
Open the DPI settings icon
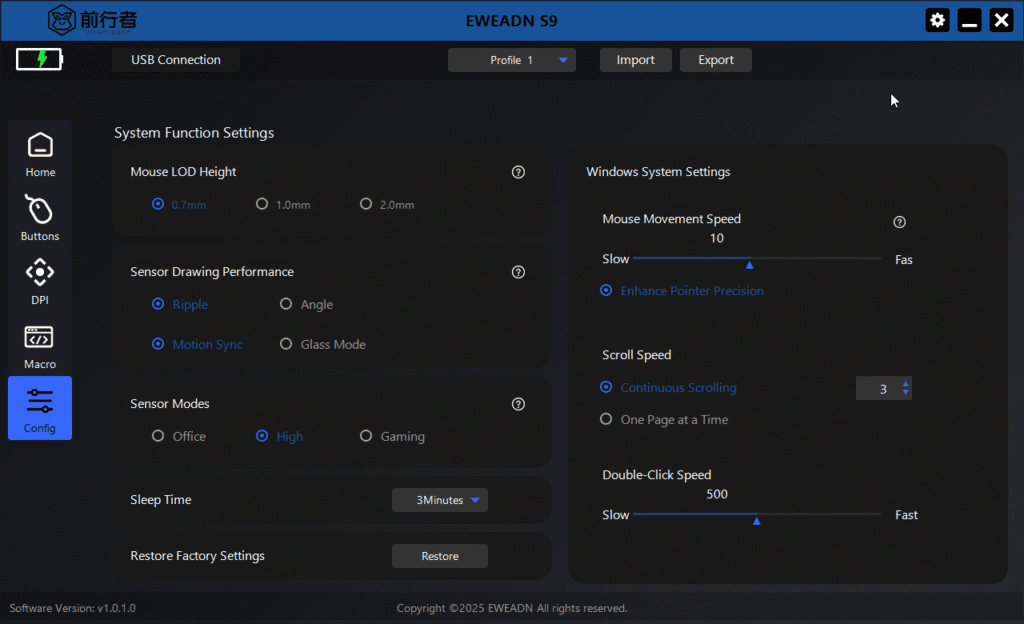point(40,272)
